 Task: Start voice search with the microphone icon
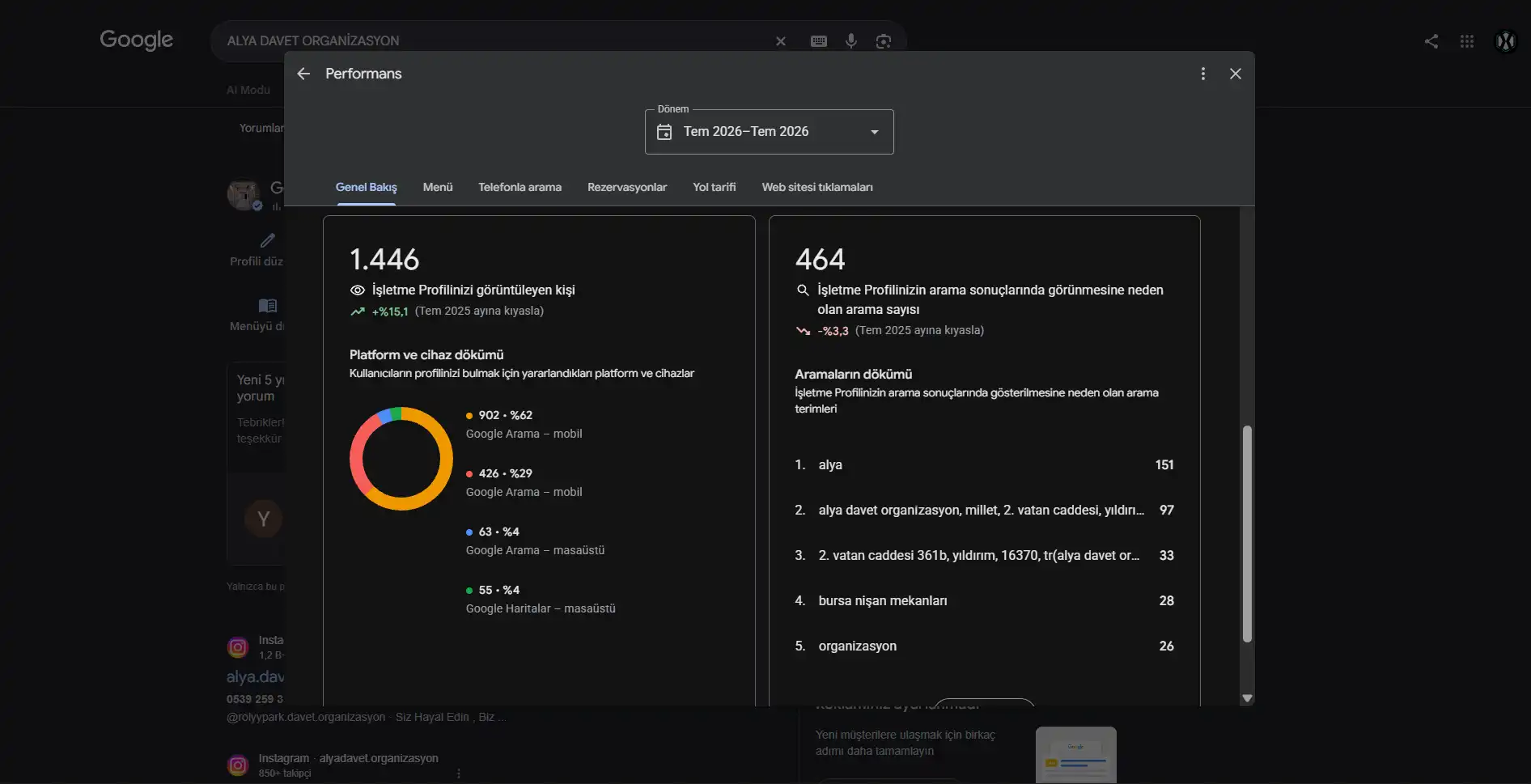pos(851,40)
